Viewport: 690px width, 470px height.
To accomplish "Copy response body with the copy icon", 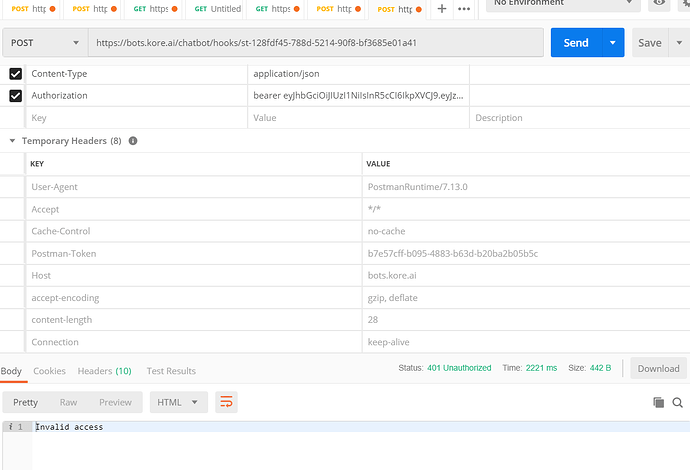I will [x=658, y=402].
